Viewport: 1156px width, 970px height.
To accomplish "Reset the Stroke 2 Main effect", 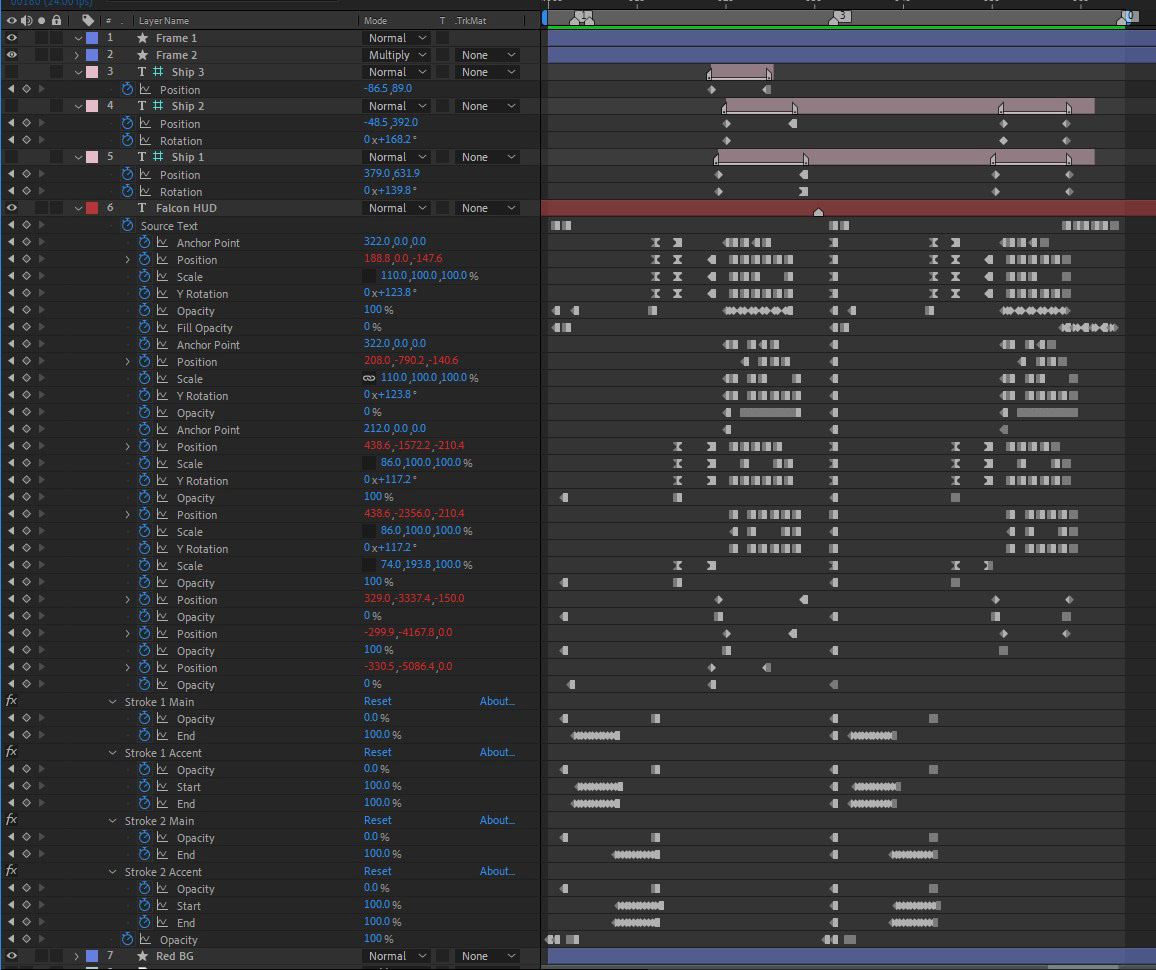I will click(377, 820).
